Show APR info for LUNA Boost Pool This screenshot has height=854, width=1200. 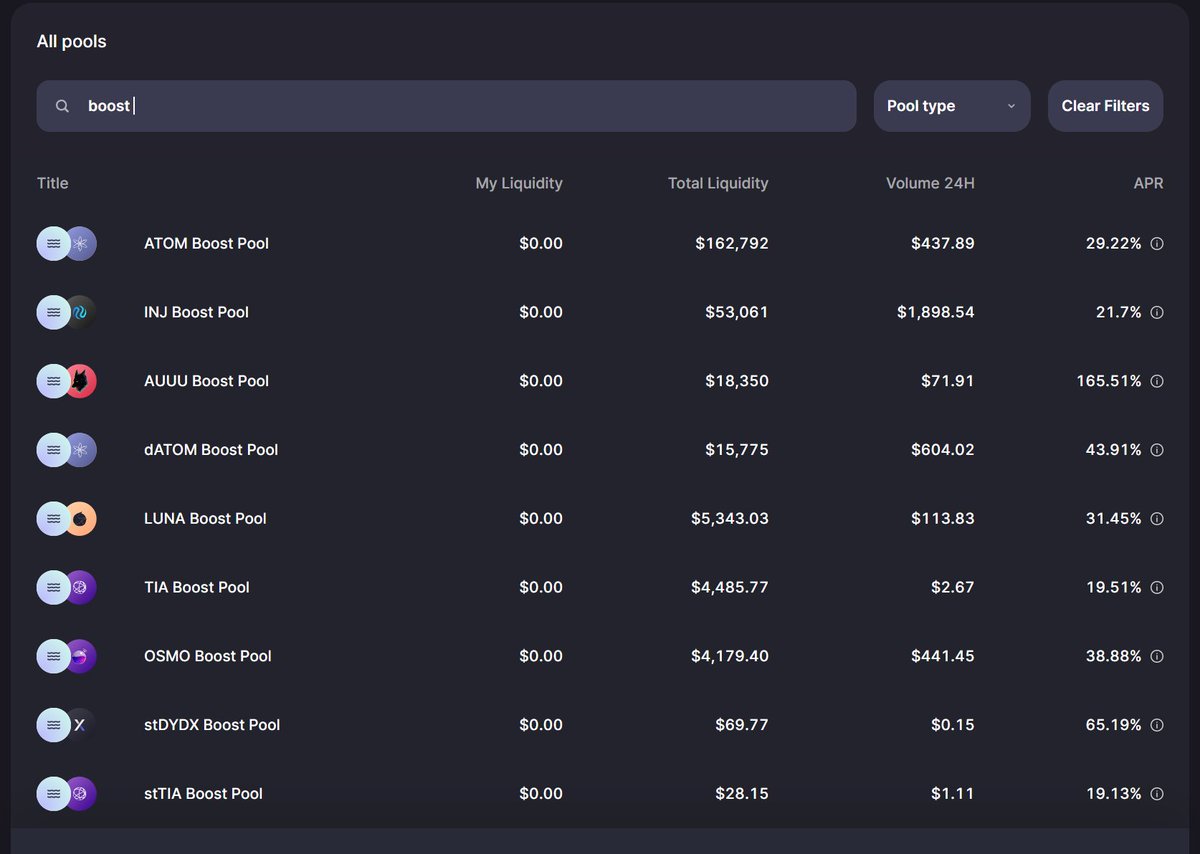tap(1157, 519)
